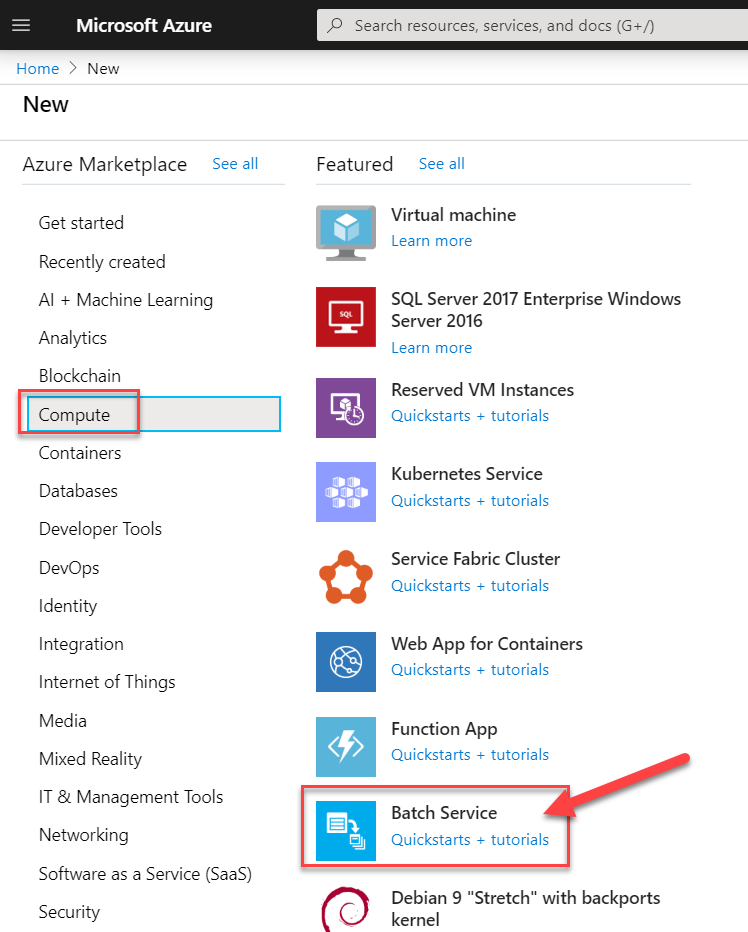The width and height of the screenshot is (748, 932).
Task: Open Quickstarts + tutorials for Web App for Containers
Action: click(470, 669)
